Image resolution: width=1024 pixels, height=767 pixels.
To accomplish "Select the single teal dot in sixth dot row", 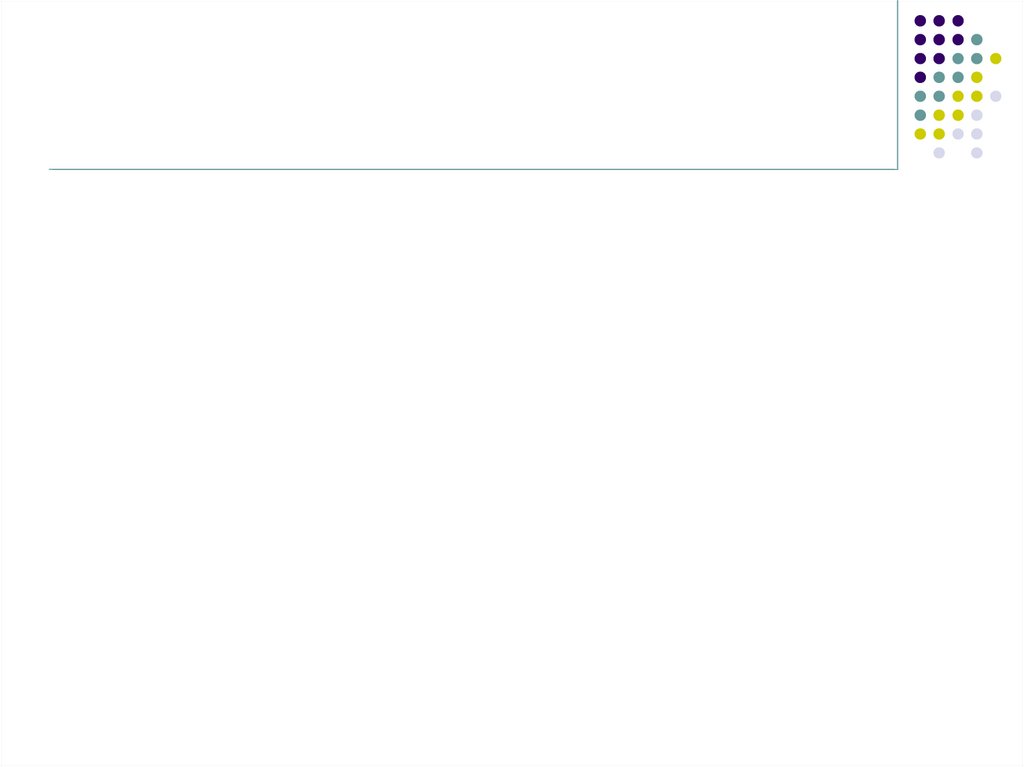I will [x=920, y=115].
